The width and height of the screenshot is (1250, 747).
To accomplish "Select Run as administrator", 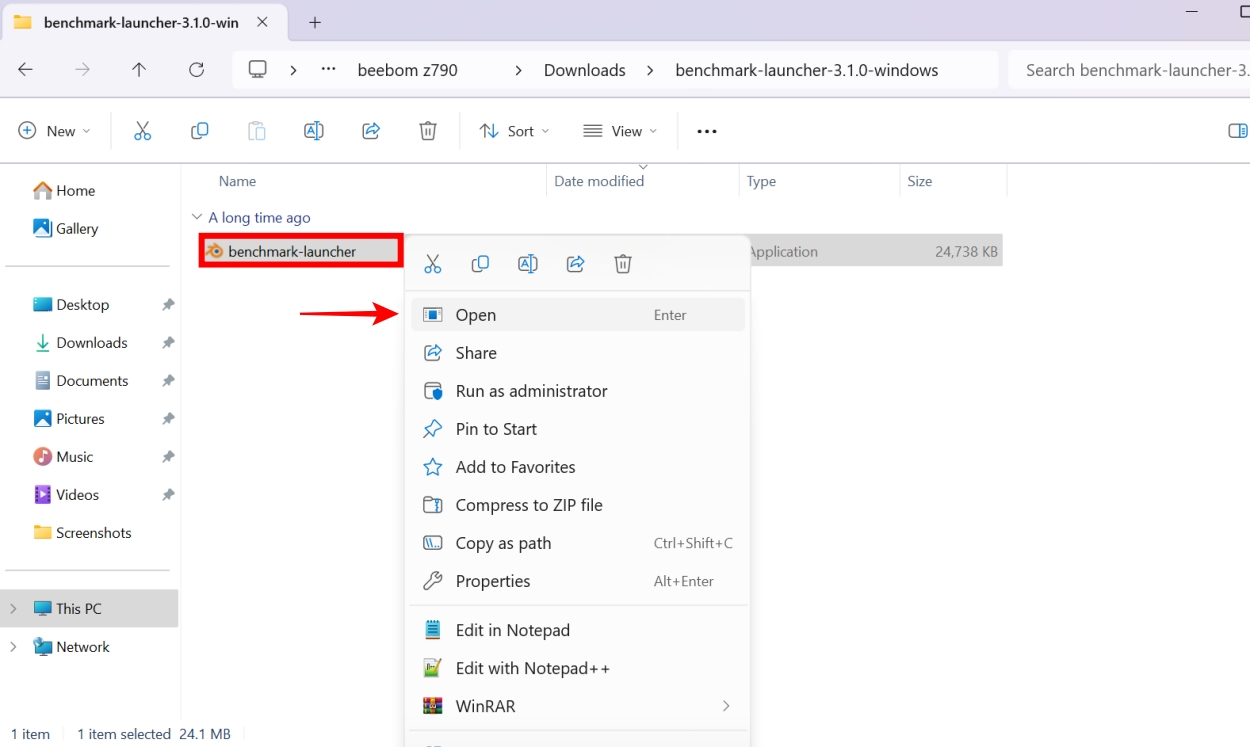I will click(x=531, y=391).
